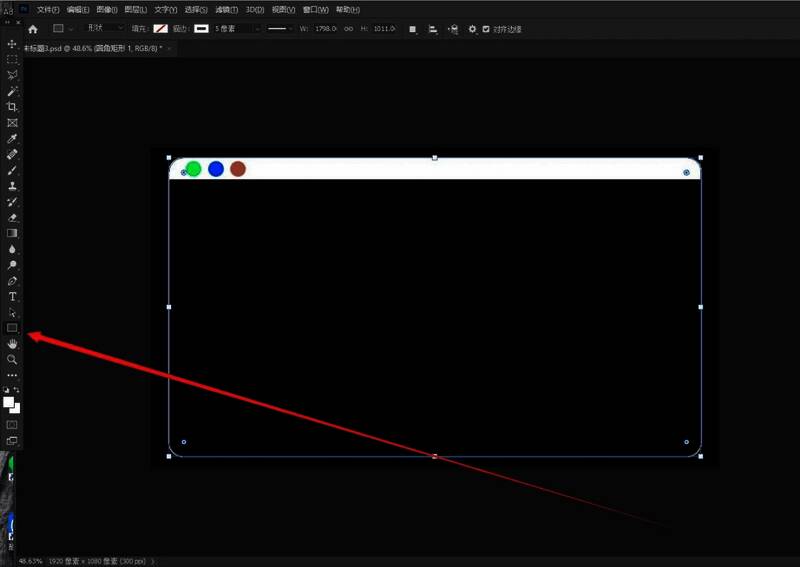Open the stroke line style dropdown
This screenshot has height=567, width=800.
click(277, 29)
